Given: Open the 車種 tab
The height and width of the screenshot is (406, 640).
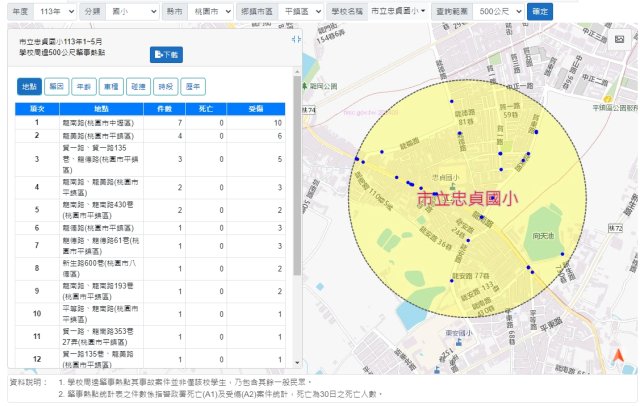Looking at the screenshot, I should pyautogui.click(x=112, y=87).
